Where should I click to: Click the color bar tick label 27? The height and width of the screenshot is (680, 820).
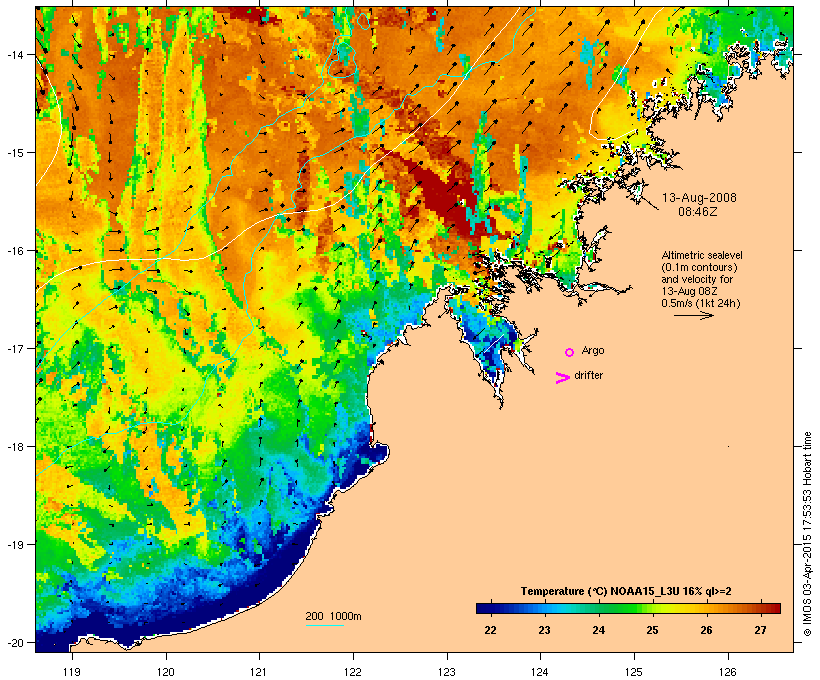point(760,630)
